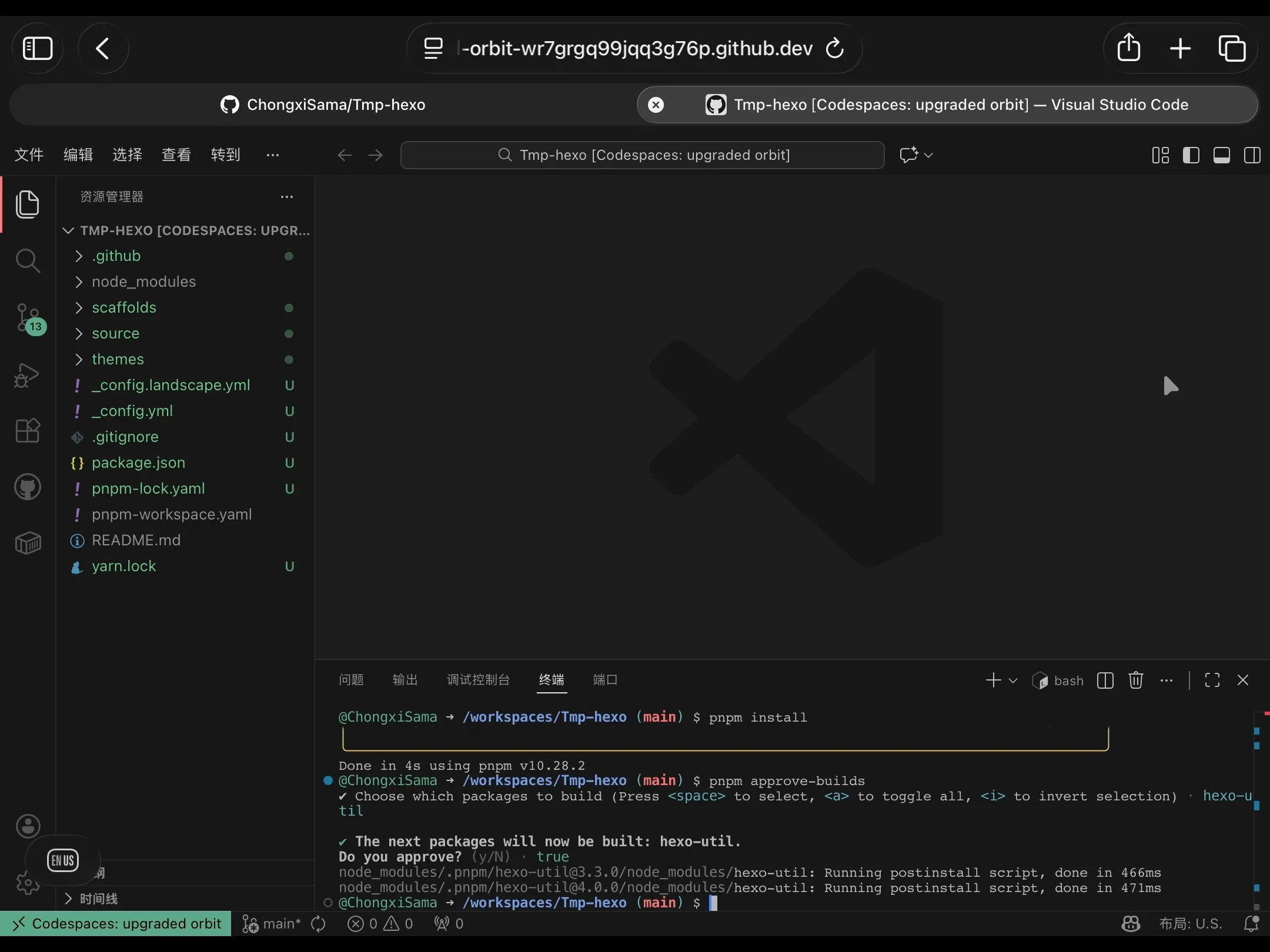Image resolution: width=1270 pixels, height=952 pixels.
Task: Kill terminal with the trash icon
Action: point(1135,680)
